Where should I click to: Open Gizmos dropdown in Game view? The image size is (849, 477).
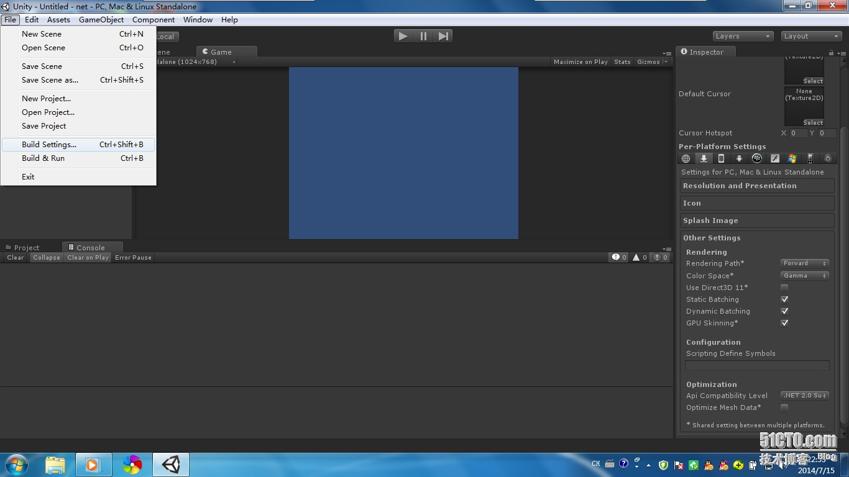click(652, 62)
